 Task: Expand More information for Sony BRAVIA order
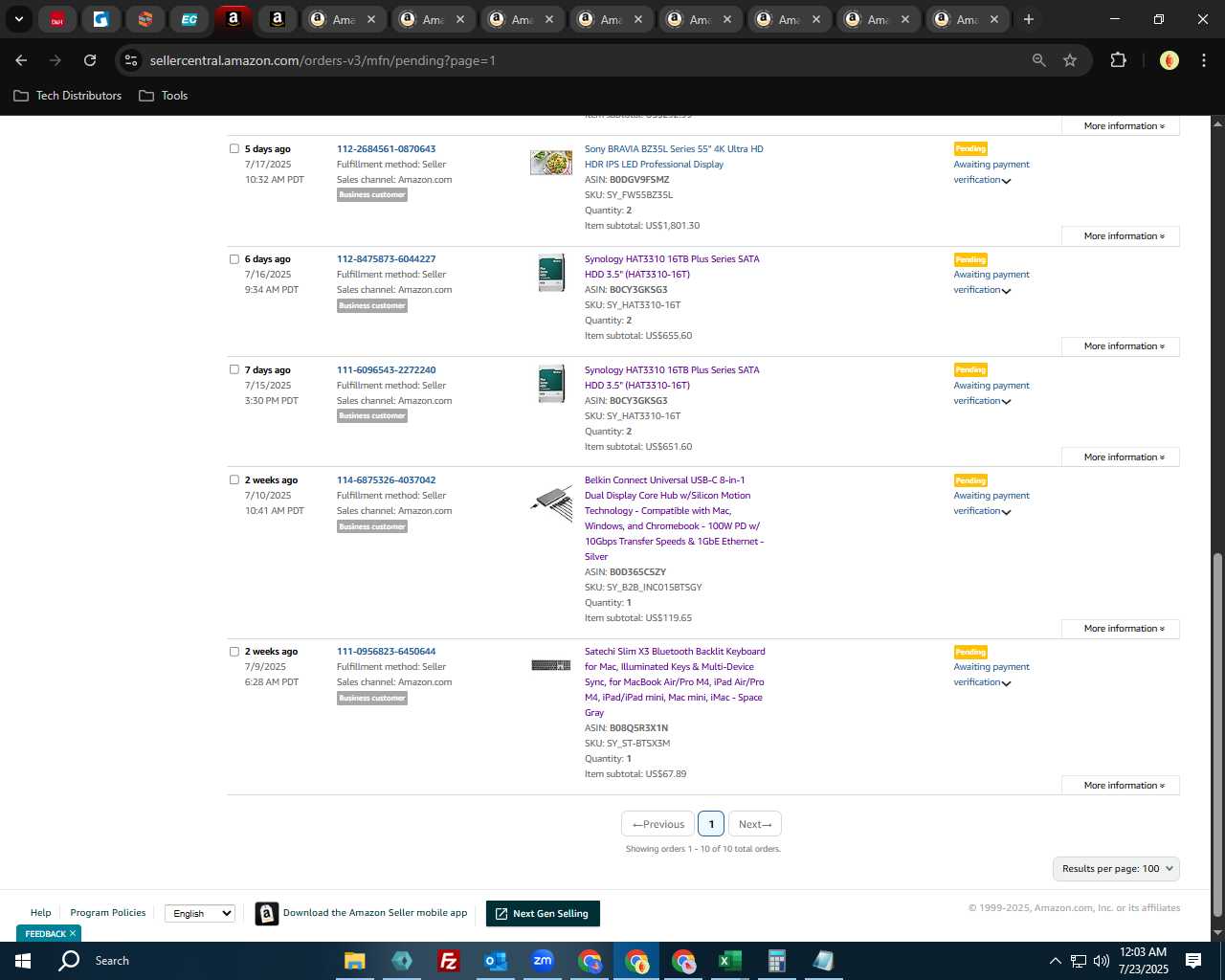coord(1121,235)
